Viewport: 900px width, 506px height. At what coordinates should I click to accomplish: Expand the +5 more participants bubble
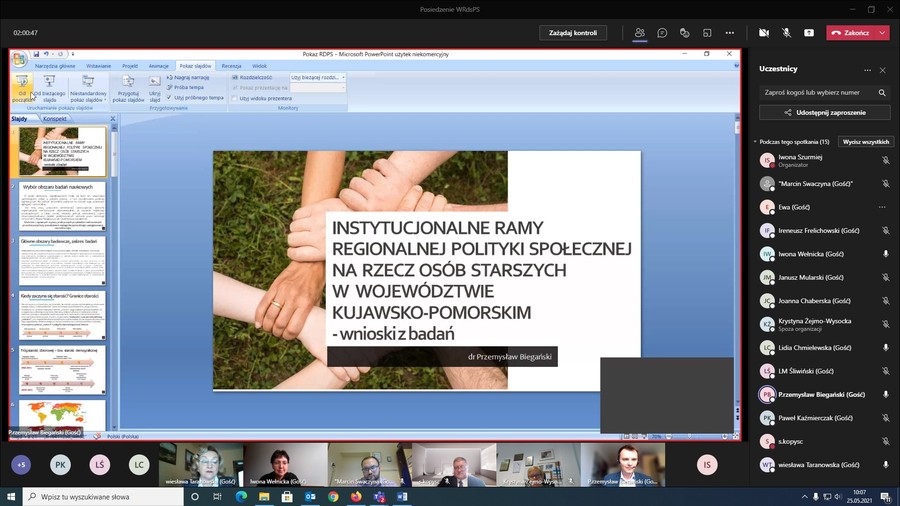point(22,465)
